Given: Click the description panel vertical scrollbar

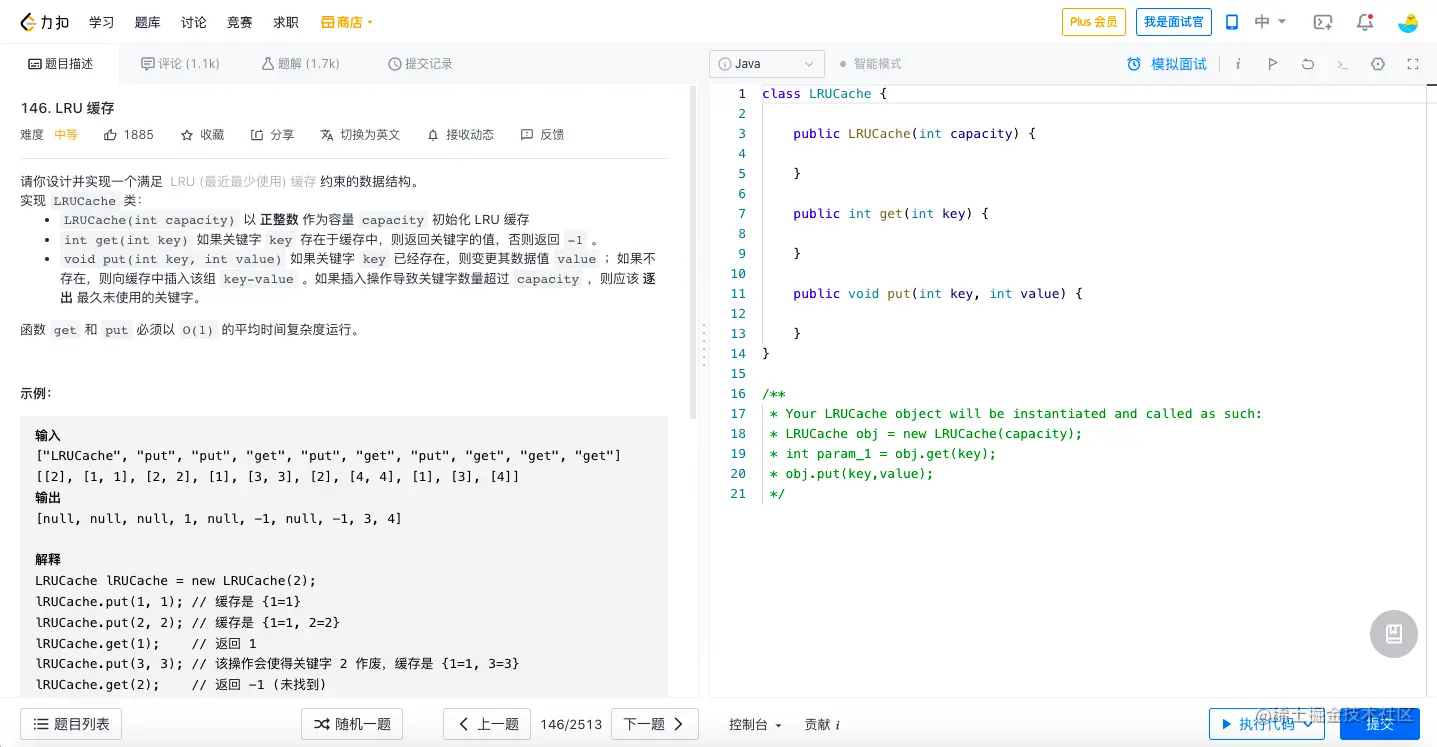Looking at the screenshot, I should click(693, 250).
